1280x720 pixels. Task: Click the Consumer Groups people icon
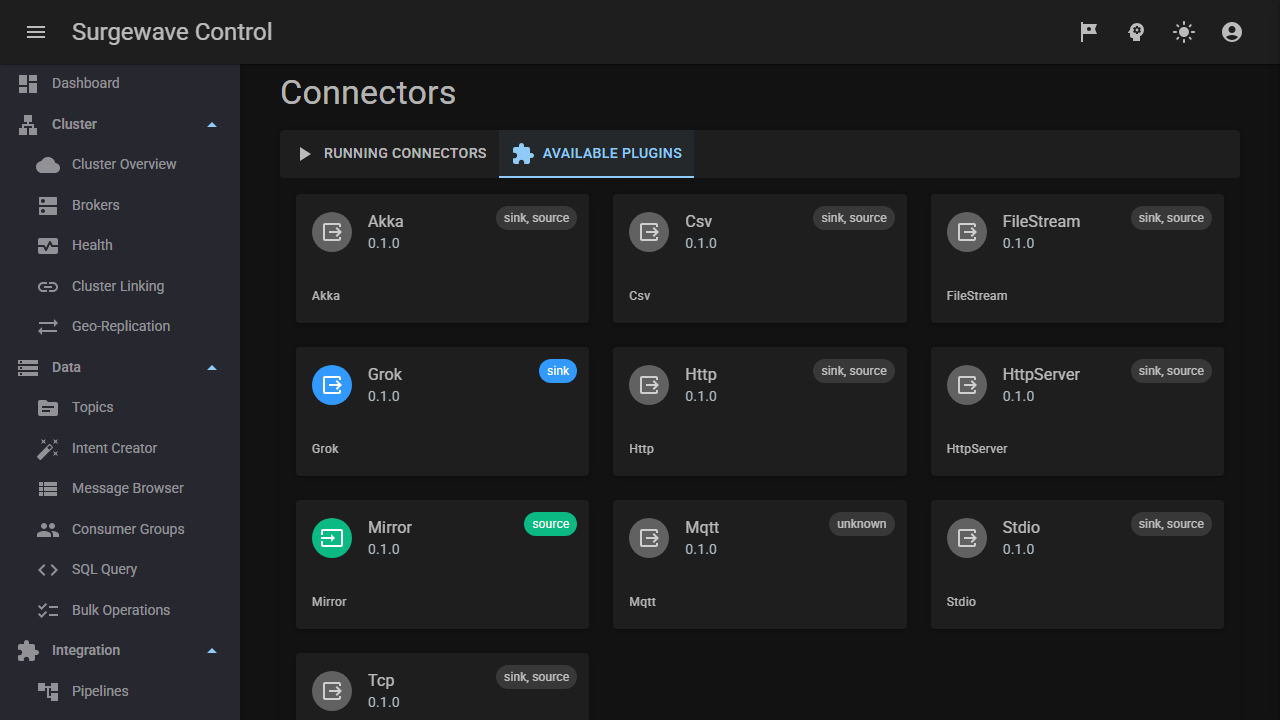(x=48, y=530)
